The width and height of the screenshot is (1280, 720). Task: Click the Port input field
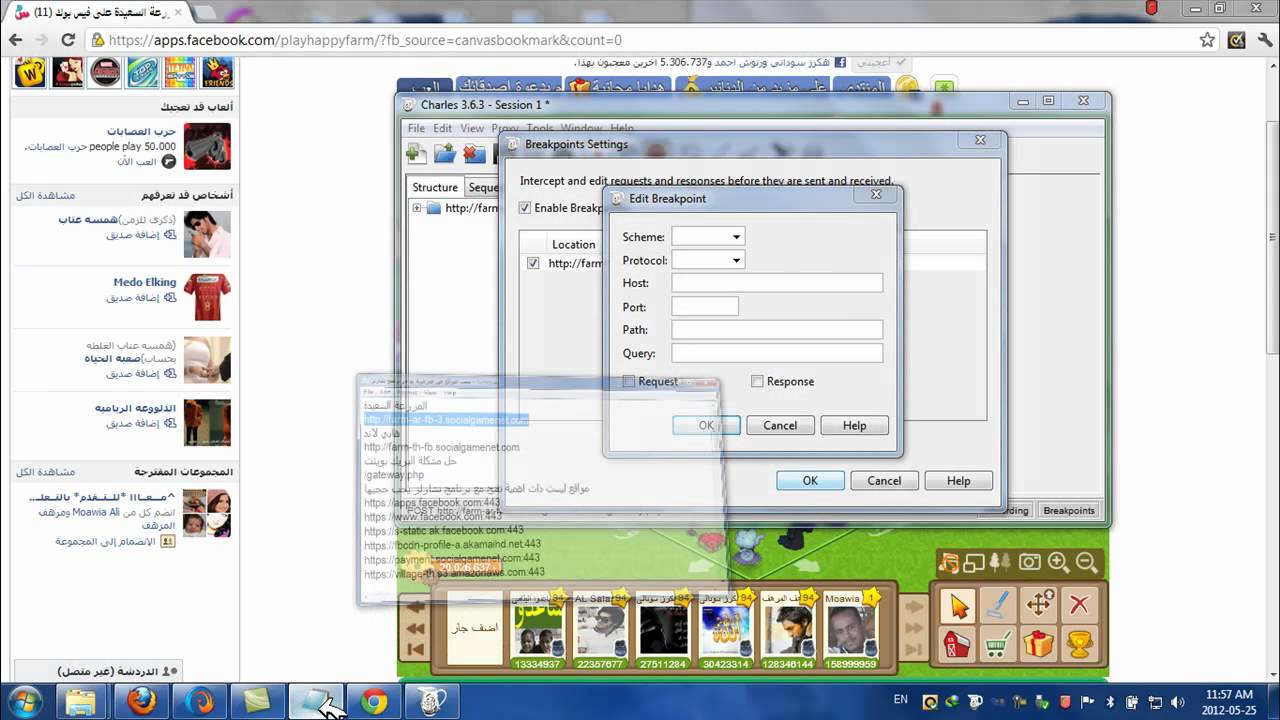705,307
